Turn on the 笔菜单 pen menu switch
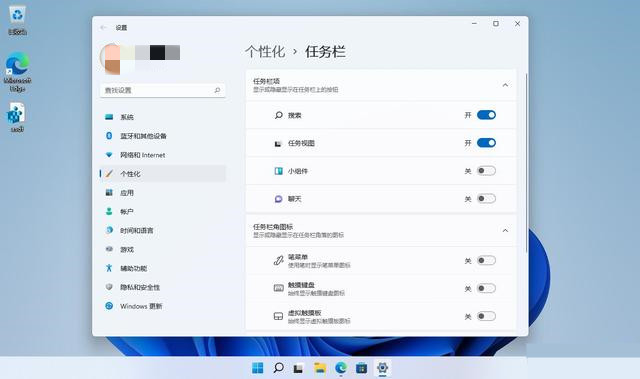Screen dimensions: 640x379 coord(486,260)
